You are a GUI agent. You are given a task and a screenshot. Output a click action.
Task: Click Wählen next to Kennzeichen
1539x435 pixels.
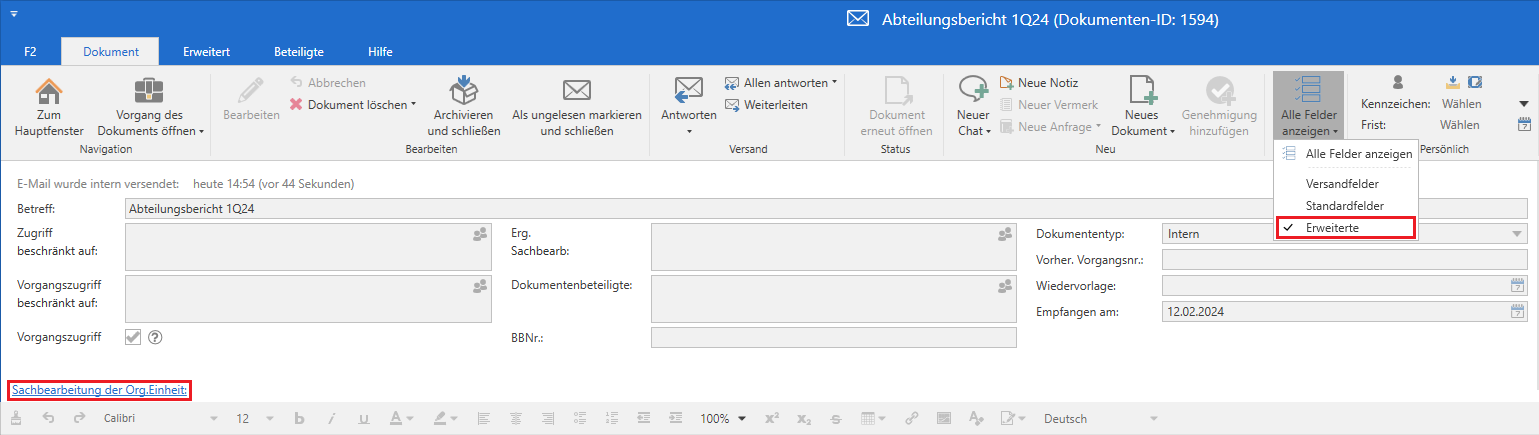tap(1460, 104)
